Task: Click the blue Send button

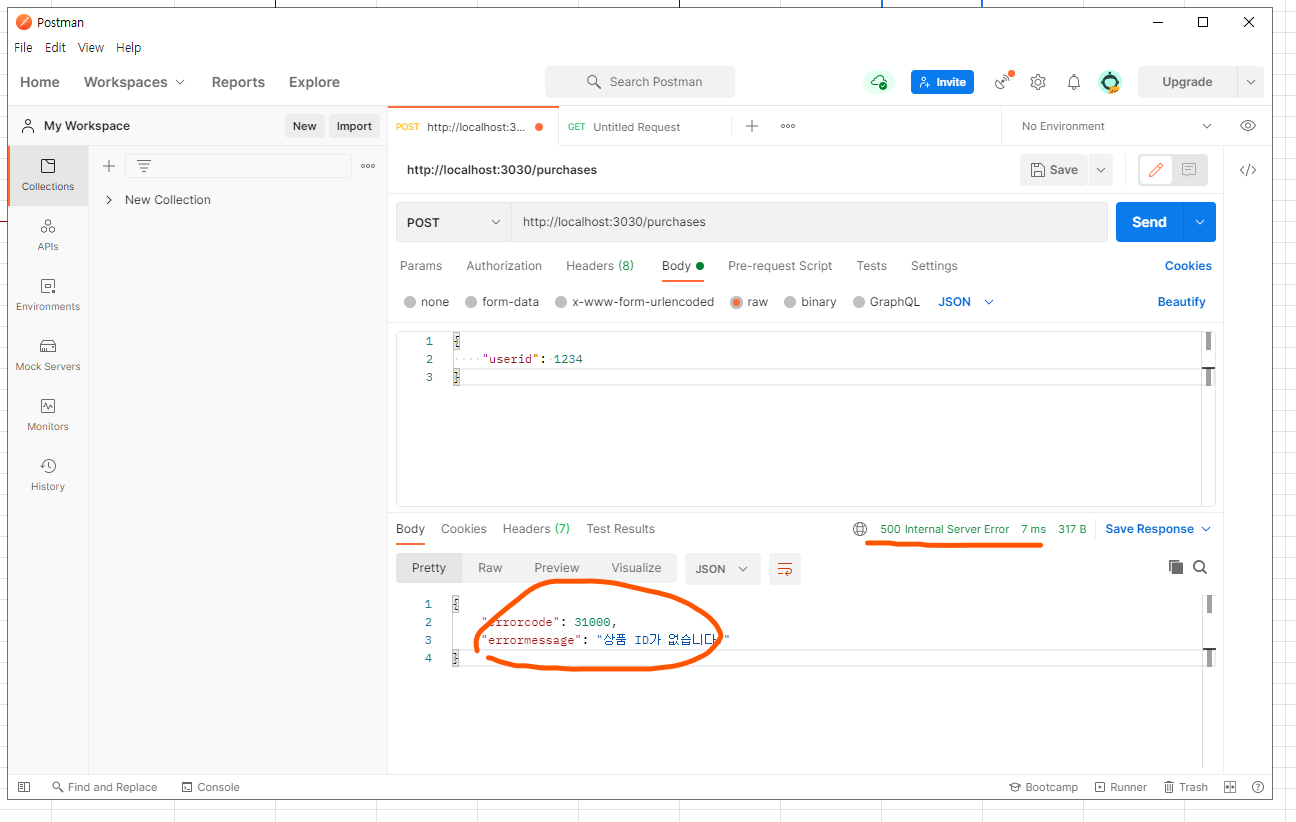Action: click(1149, 222)
